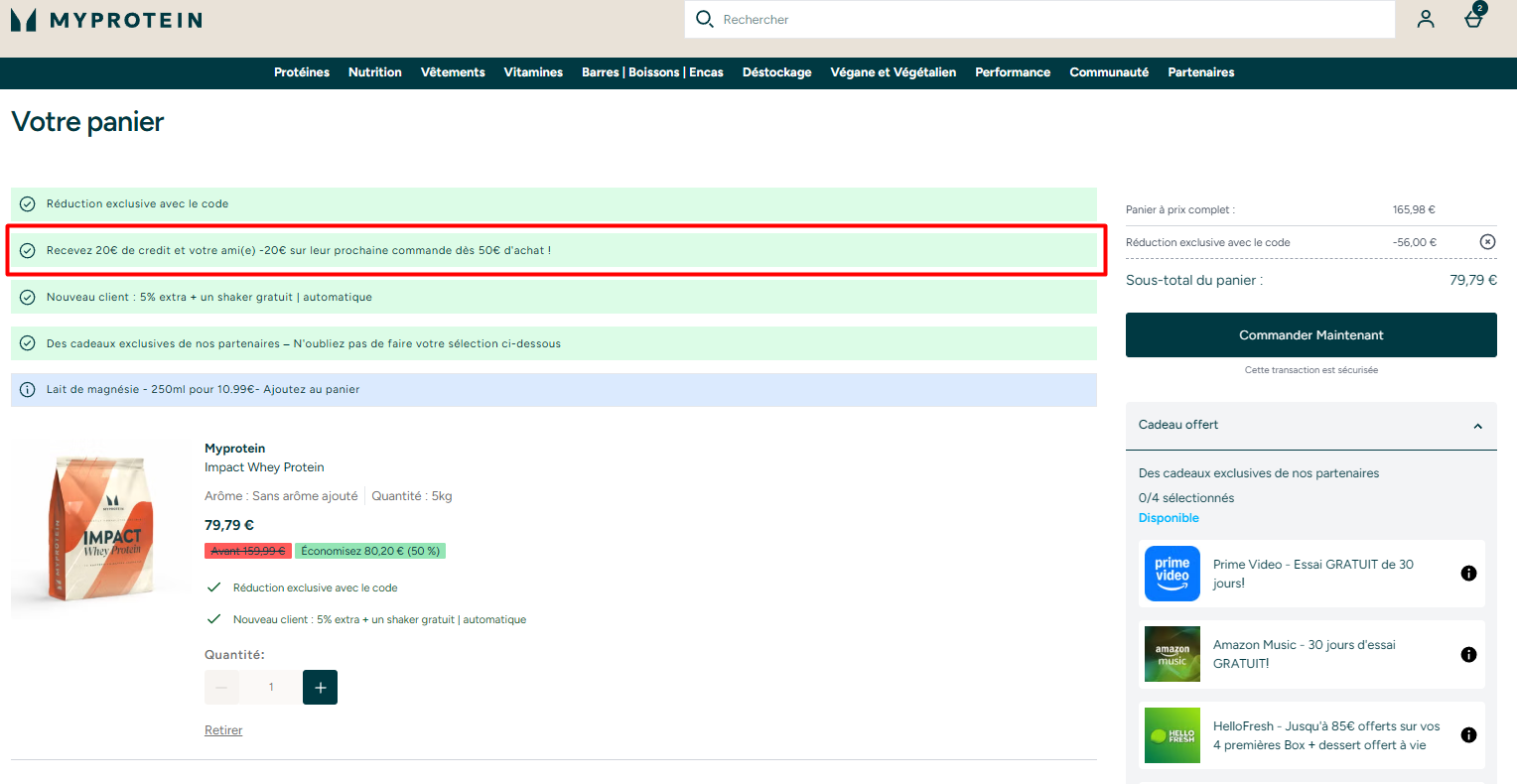Click the Retirer link
1517x784 pixels.
[223, 730]
